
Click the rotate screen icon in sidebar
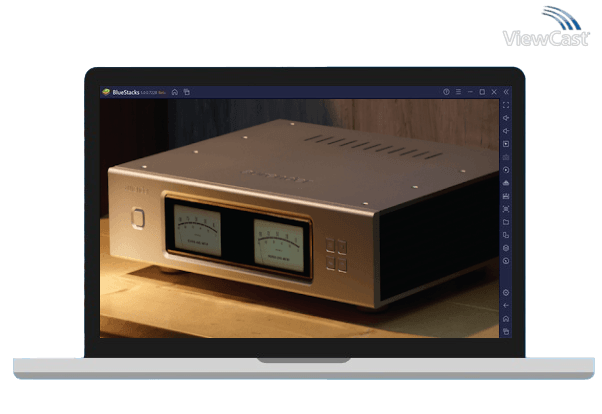(506, 235)
